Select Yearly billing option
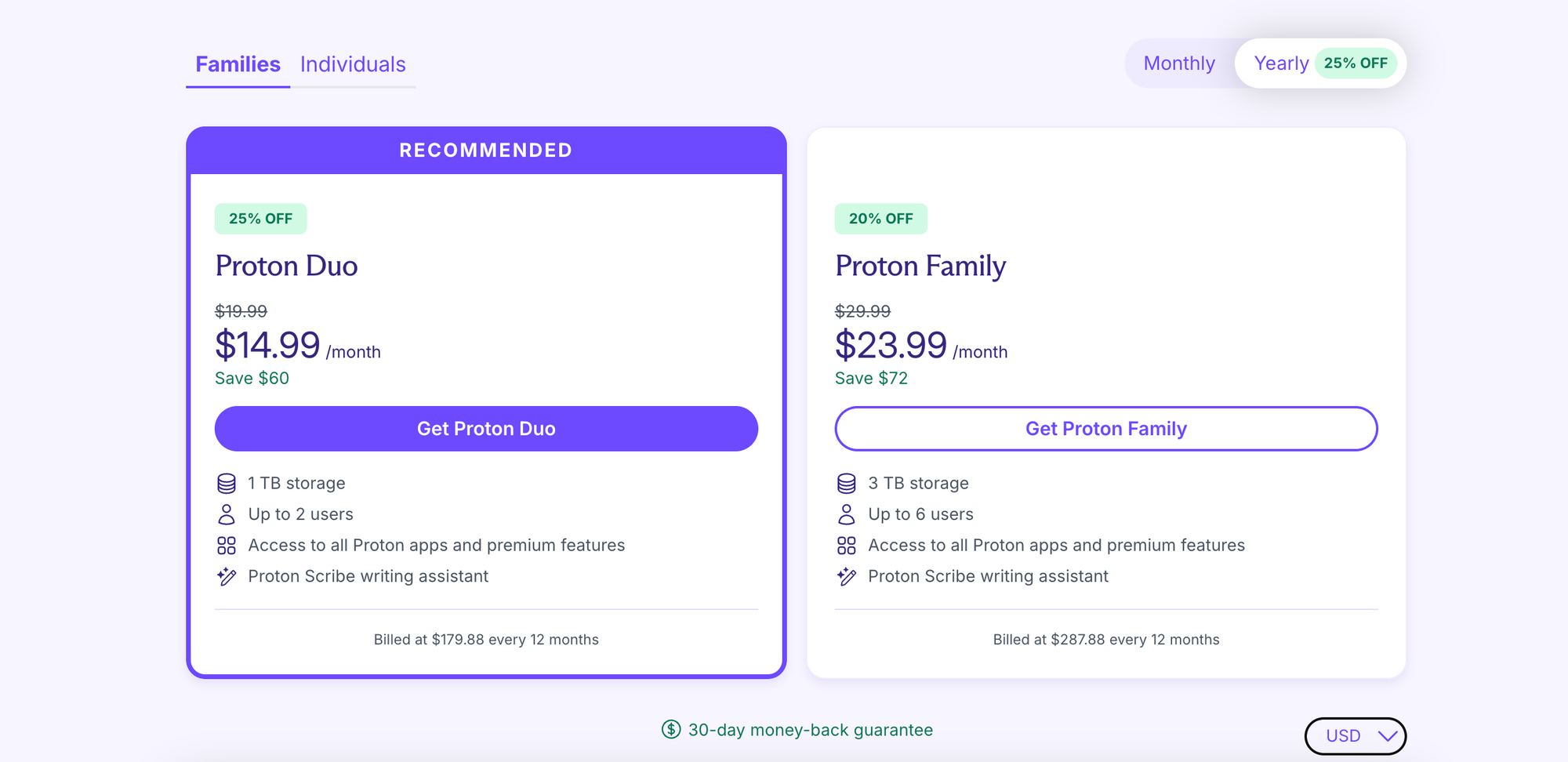Screen dimensions: 1568x762 click(x=1281, y=63)
